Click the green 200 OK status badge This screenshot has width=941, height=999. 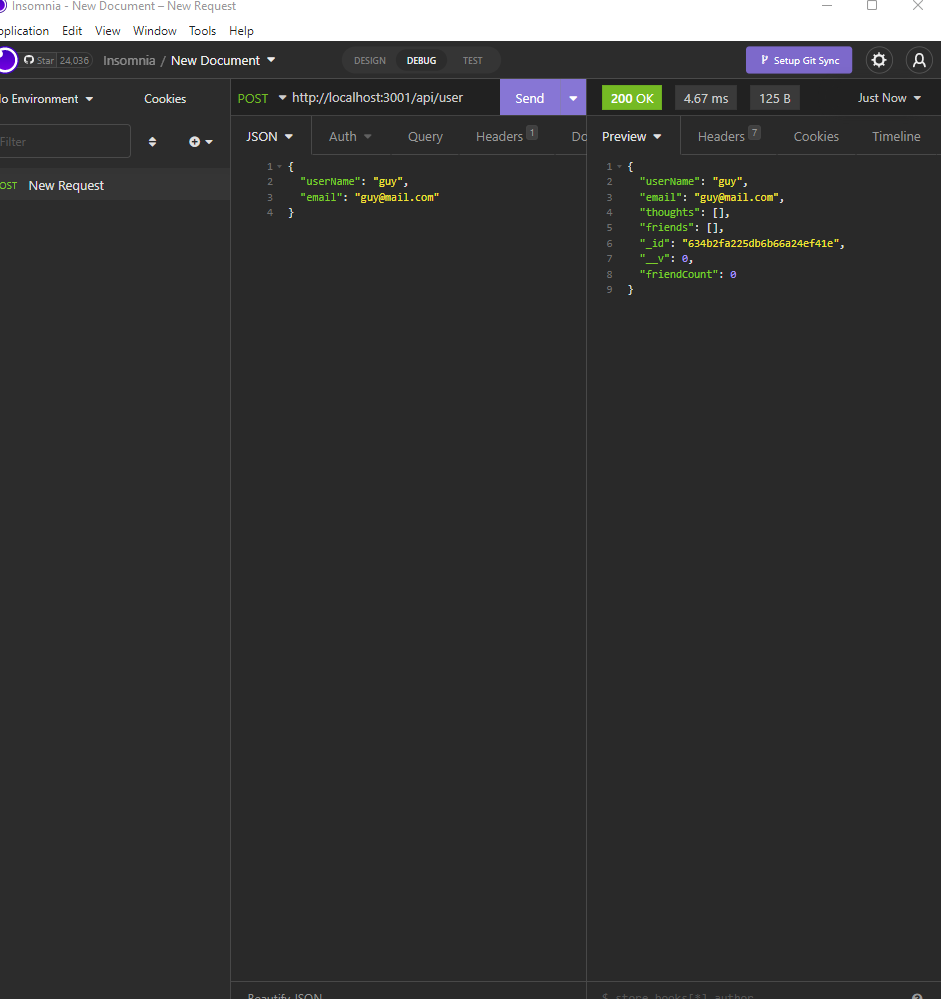[x=631, y=97]
